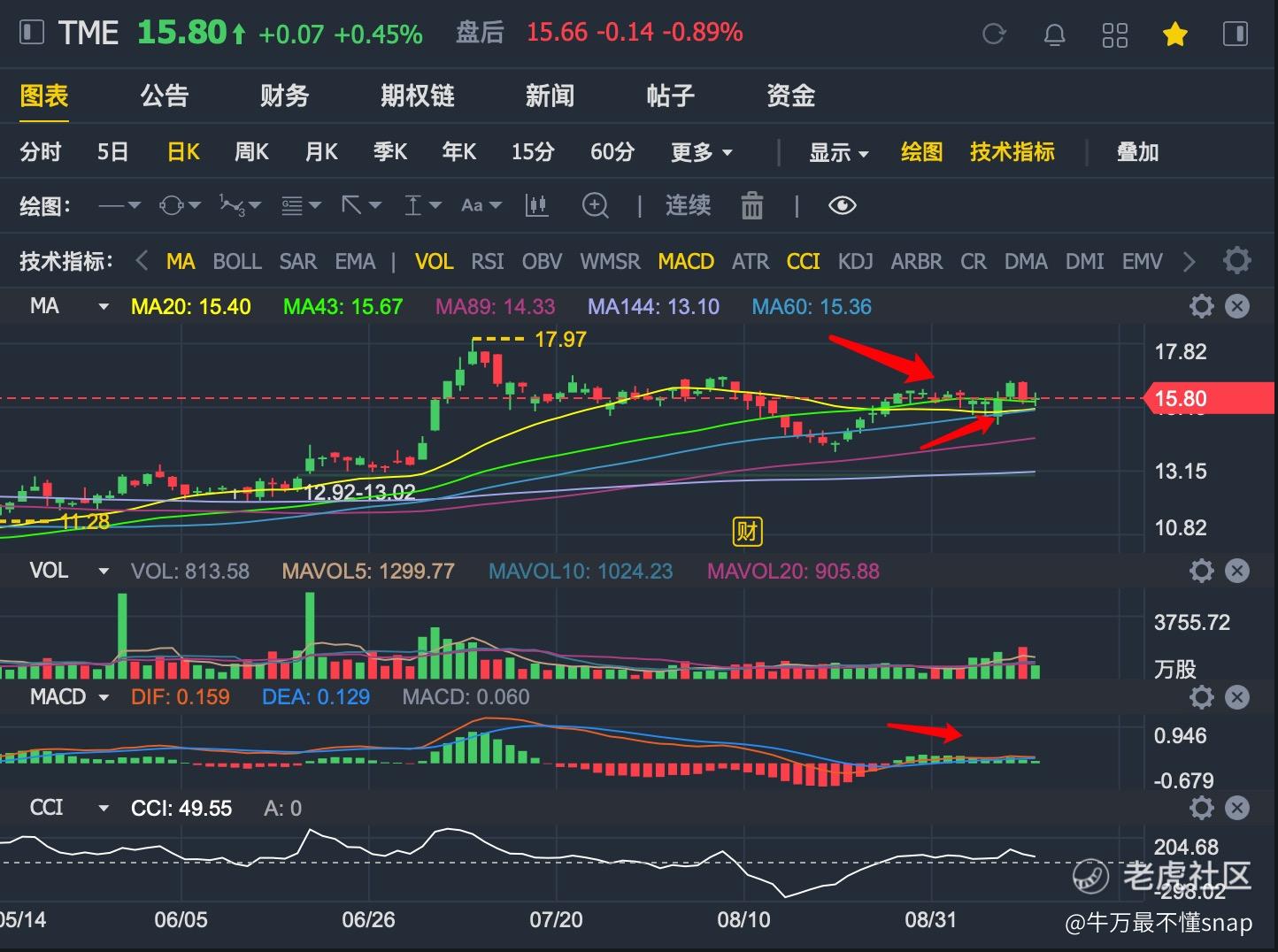The height and width of the screenshot is (952, 1278).
Task: Click the left chevron in indicator list
Action: [x=142, y=262]
